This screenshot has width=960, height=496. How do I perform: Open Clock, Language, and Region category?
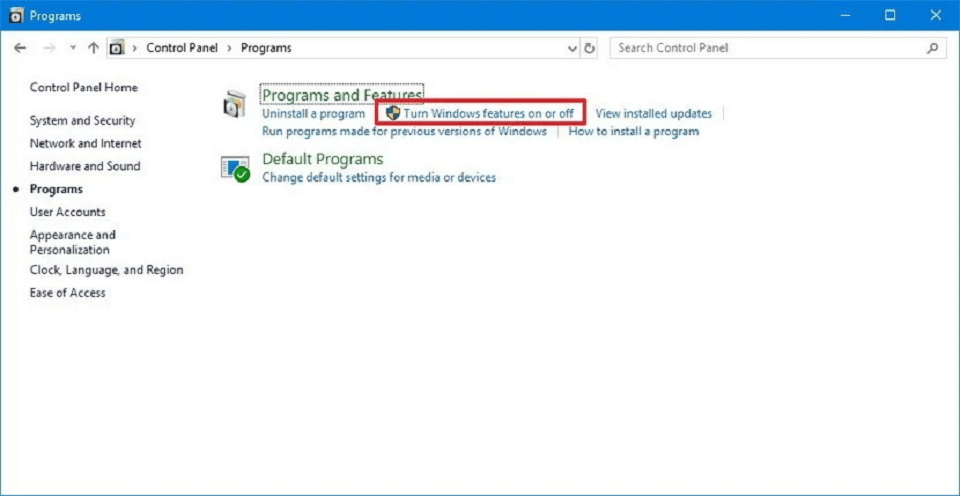(107, 270)
